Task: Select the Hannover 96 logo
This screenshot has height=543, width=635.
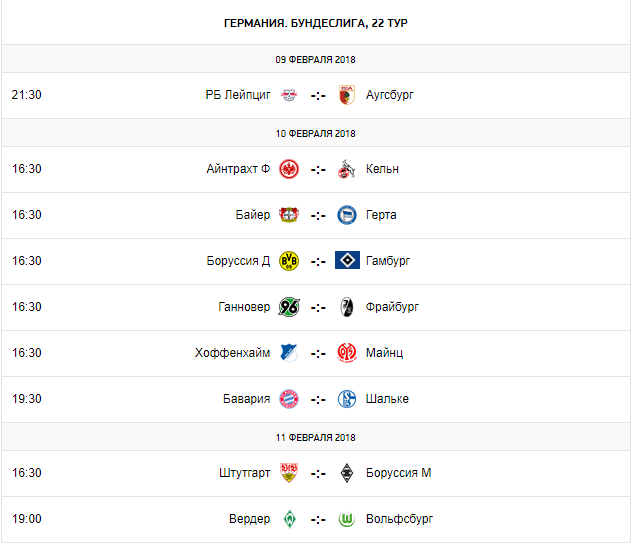Action: pos(289,307)
